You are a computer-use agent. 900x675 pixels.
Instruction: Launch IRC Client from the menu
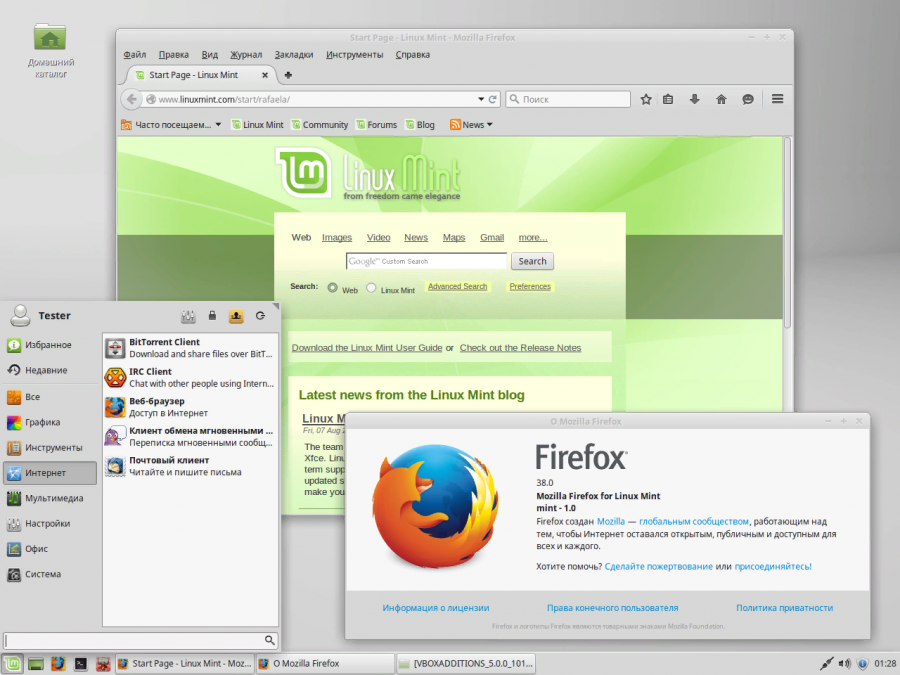point(190,378)
